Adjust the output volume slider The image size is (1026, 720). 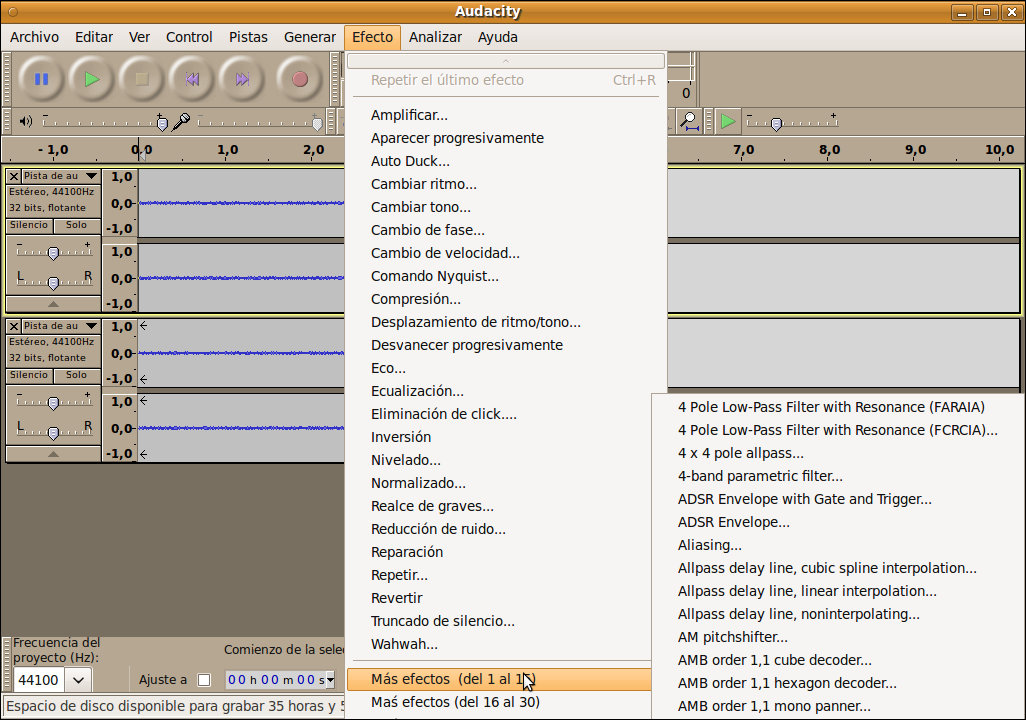point(105,122)
